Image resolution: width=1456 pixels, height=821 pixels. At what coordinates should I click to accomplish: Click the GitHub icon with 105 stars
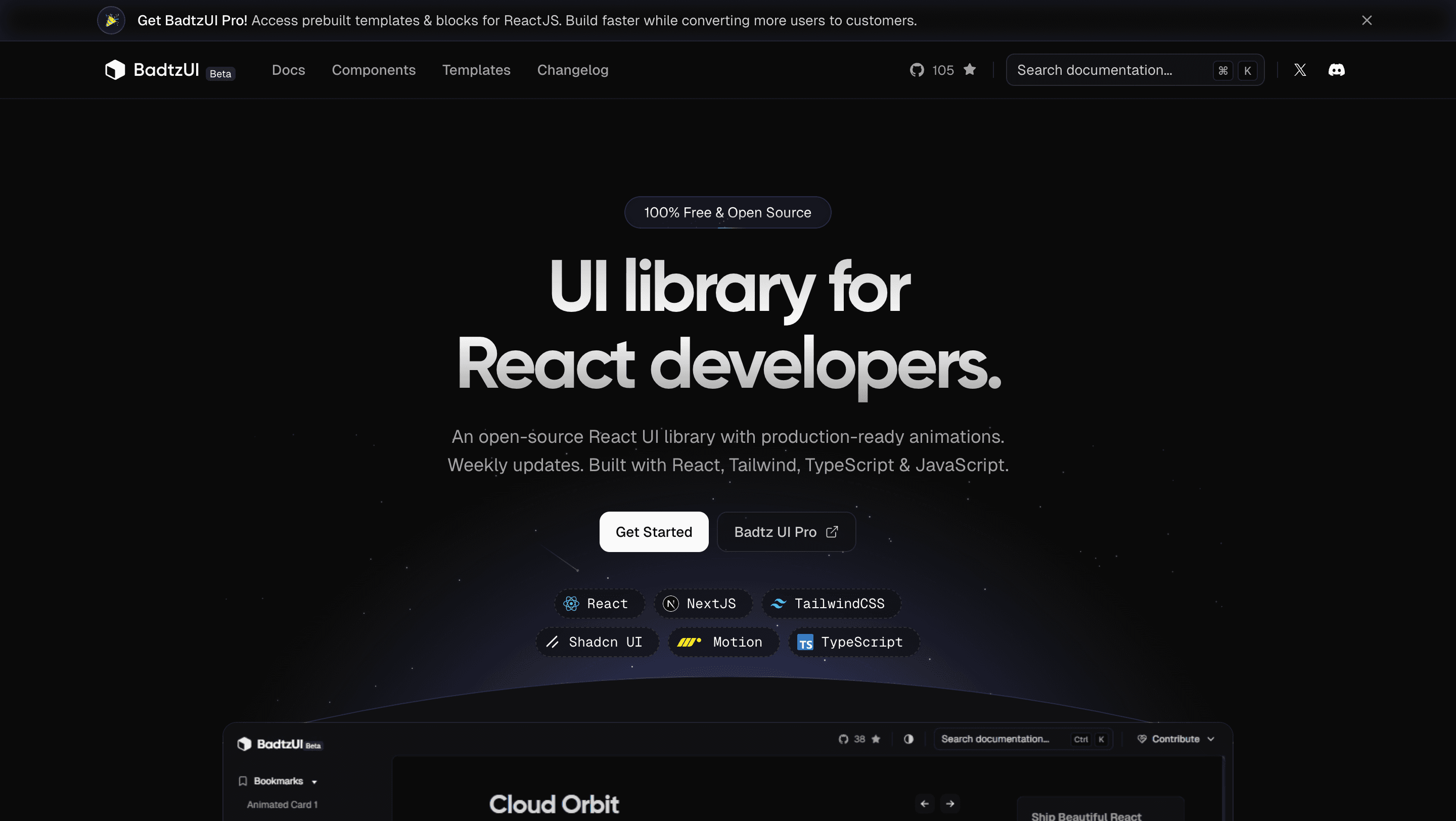click(x=917, y=70)
